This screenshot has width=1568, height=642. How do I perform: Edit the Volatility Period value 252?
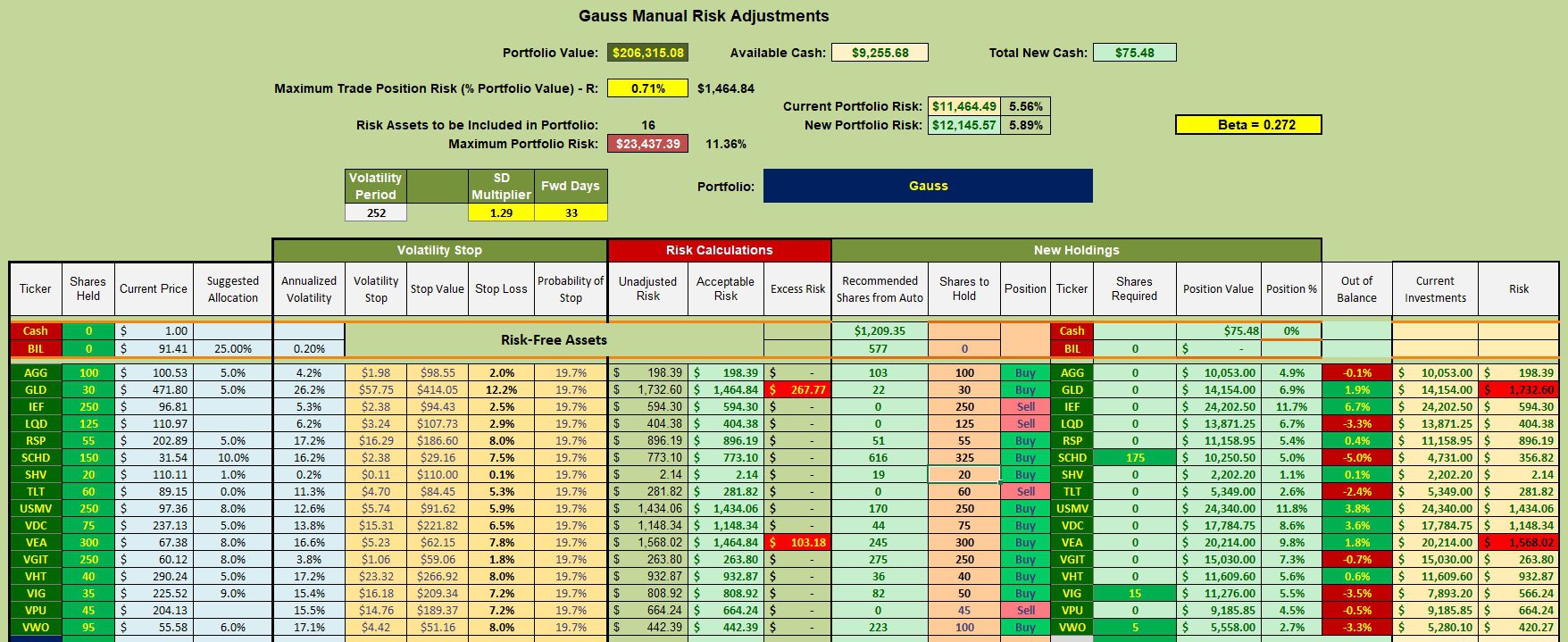tap(376, 213)
